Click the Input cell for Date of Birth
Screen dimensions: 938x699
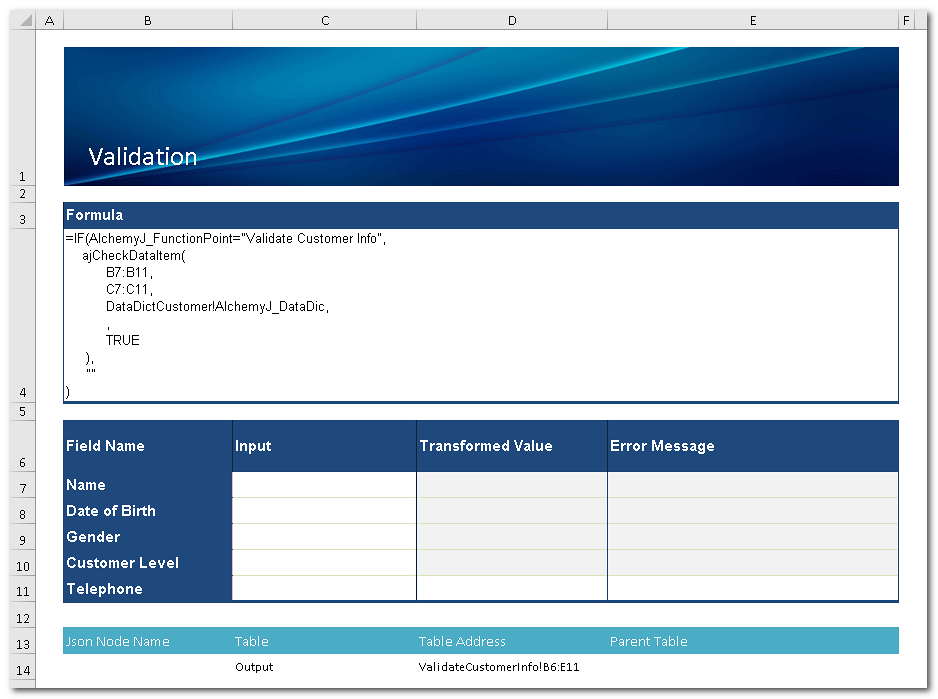pyautogui.click(x=324, y=510)
